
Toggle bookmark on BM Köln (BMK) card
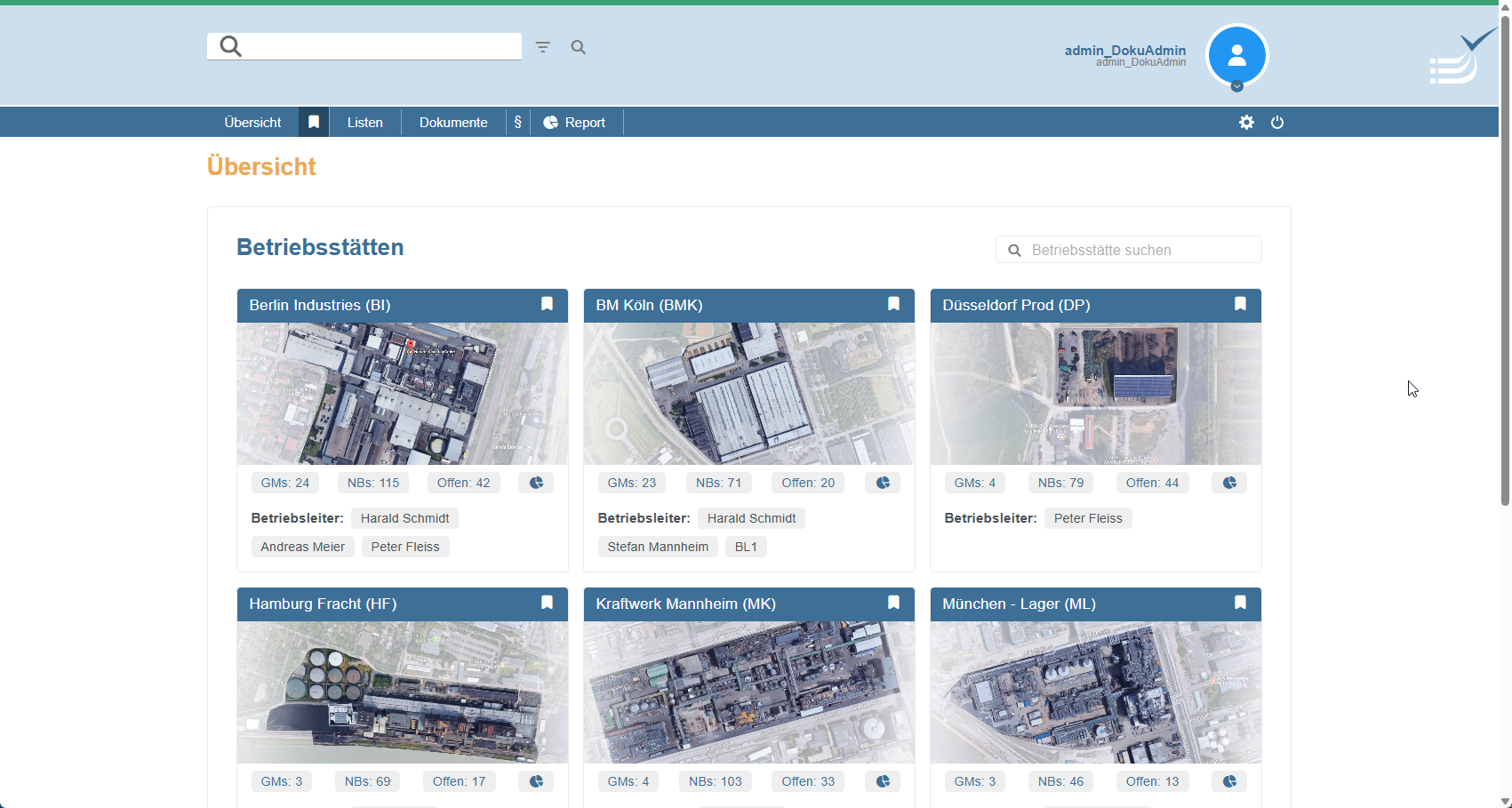tap(894, 304)
